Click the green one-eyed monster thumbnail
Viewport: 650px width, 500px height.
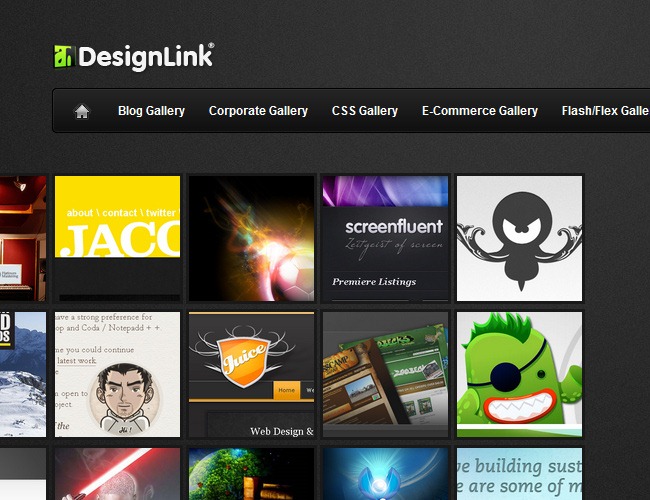(x=519, y=374)
